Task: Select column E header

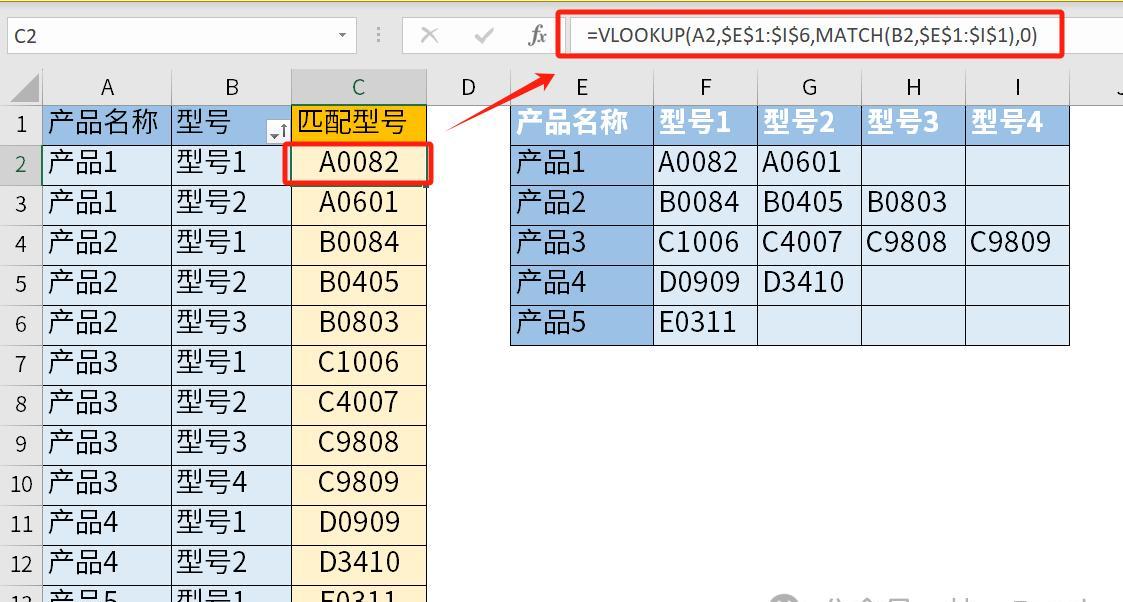Action: click(582, 87)
